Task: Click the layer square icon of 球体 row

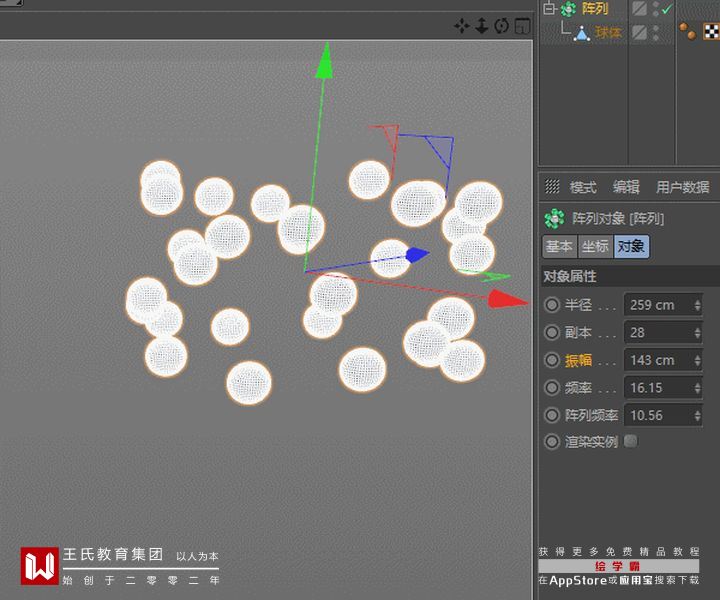Action: click(639, 32)
